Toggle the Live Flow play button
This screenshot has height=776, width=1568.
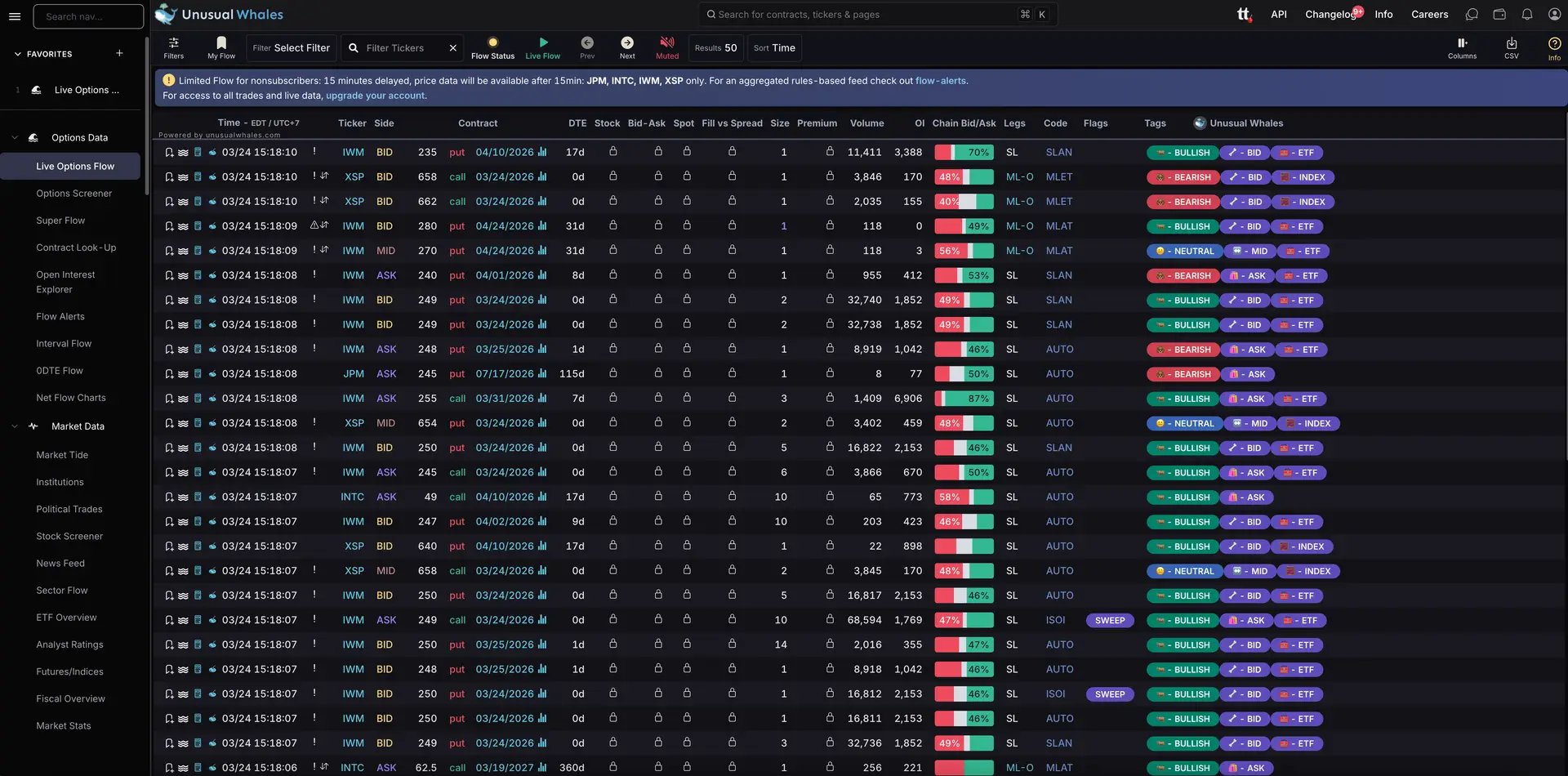click(x=543, y=48)
